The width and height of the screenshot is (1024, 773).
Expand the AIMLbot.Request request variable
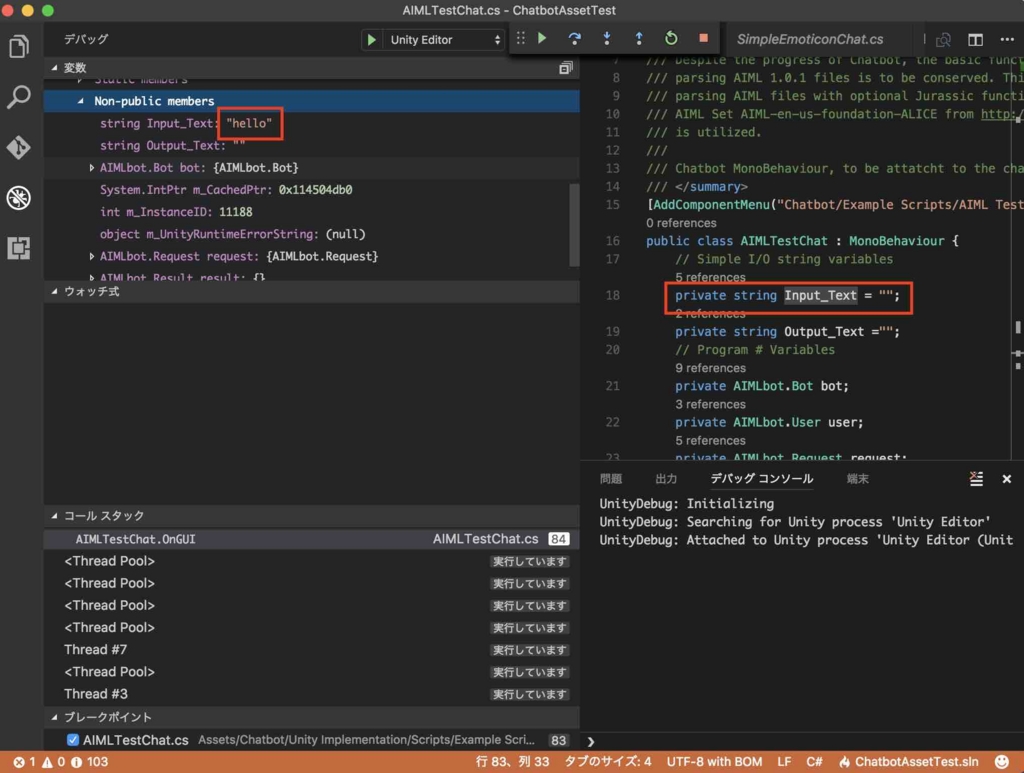(x=91, y=257)
